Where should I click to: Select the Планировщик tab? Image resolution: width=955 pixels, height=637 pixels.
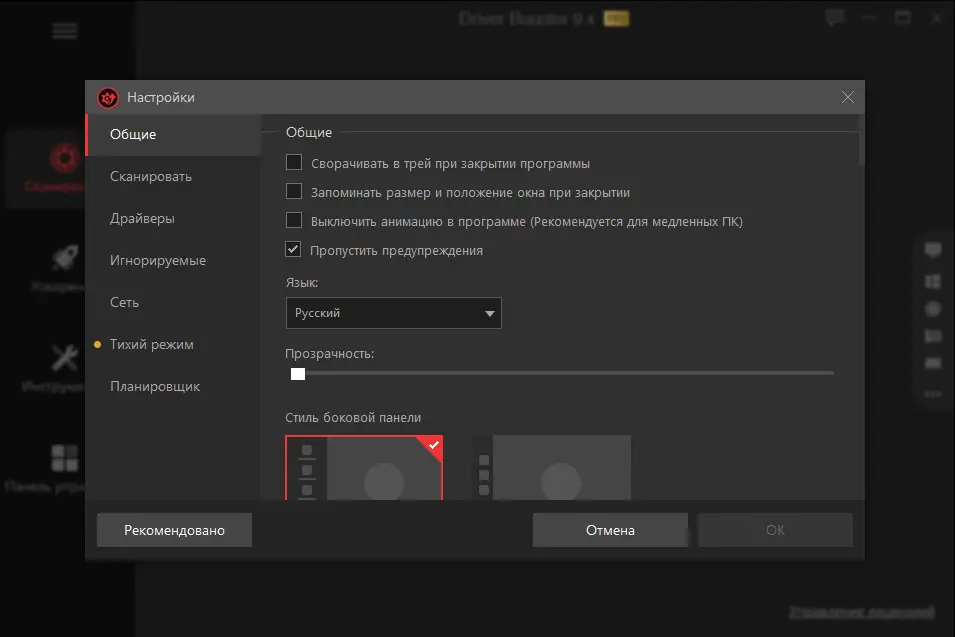(155, 386)
